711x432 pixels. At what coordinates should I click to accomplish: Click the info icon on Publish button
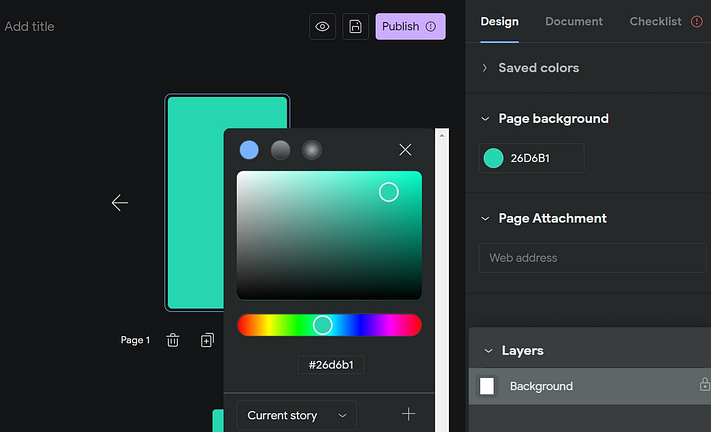[431, 26]
